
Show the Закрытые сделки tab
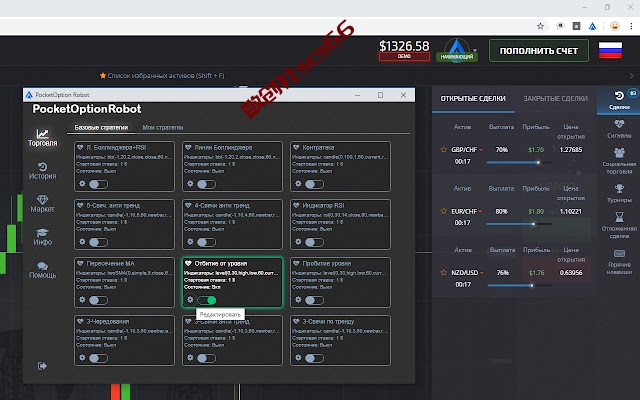(556, 98)
